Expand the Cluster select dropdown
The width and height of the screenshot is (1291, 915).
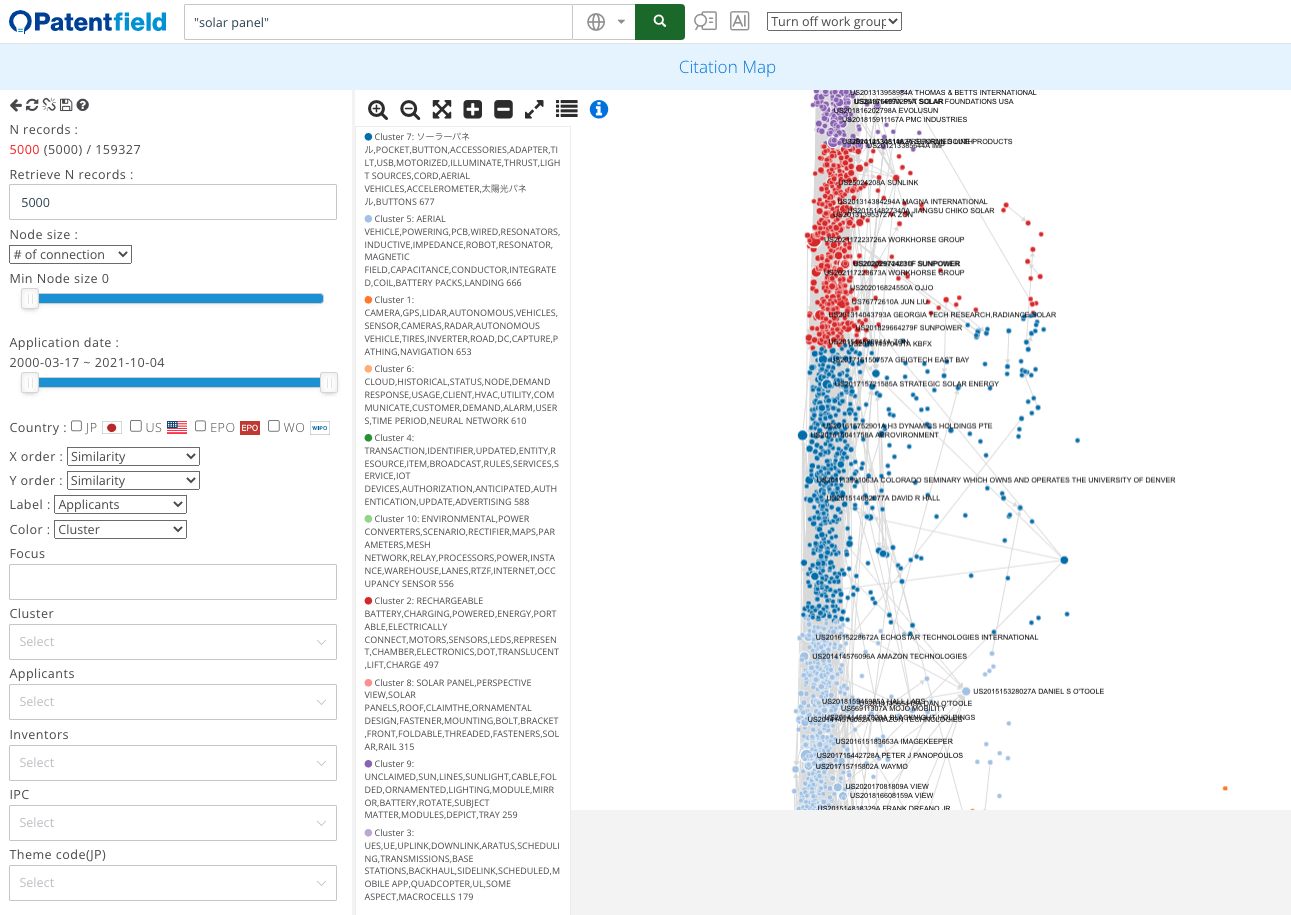[x=172, y=641]
